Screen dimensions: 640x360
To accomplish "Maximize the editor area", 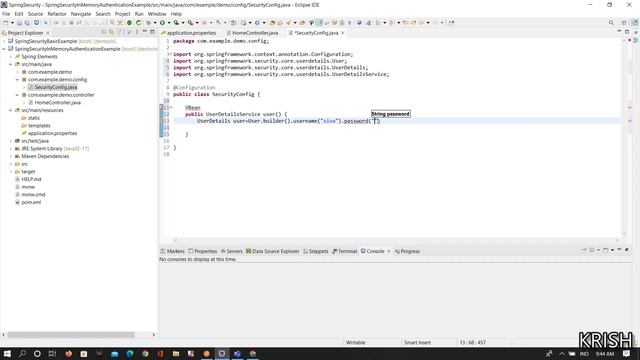I will pyautogui.click(x=627, y=32).
